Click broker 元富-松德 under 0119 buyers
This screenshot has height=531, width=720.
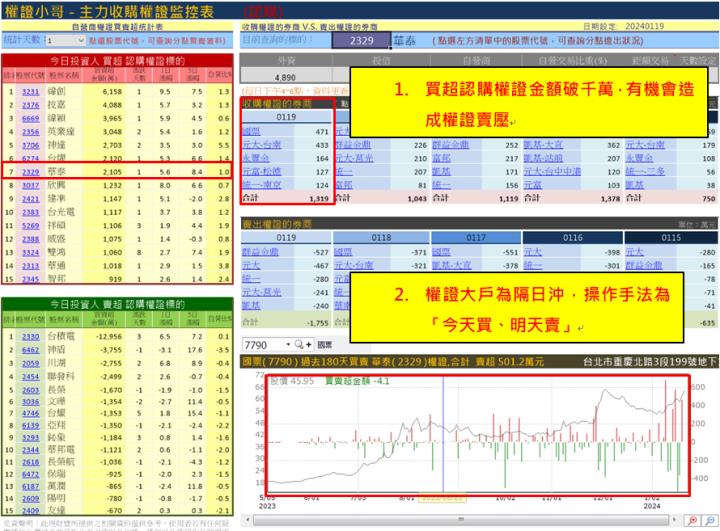(x=262, y=171)
